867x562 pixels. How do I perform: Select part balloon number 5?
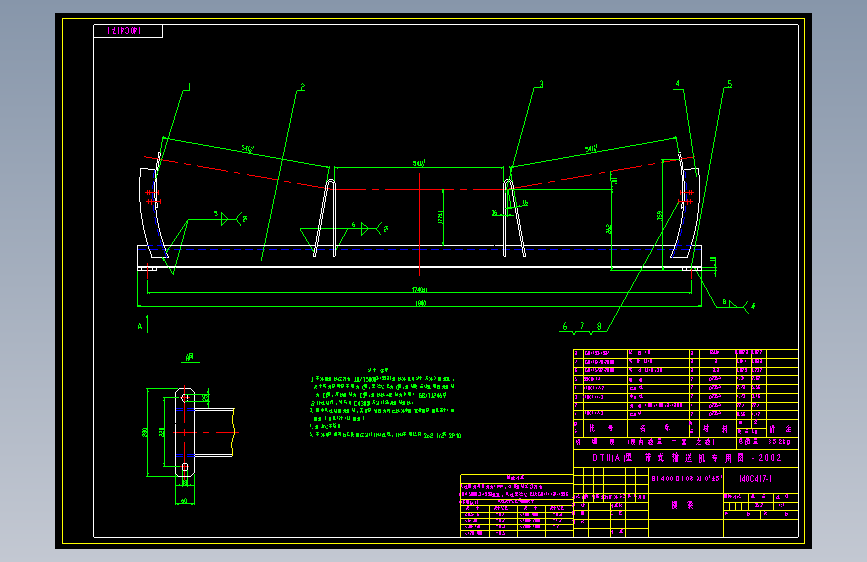[729, 84]
